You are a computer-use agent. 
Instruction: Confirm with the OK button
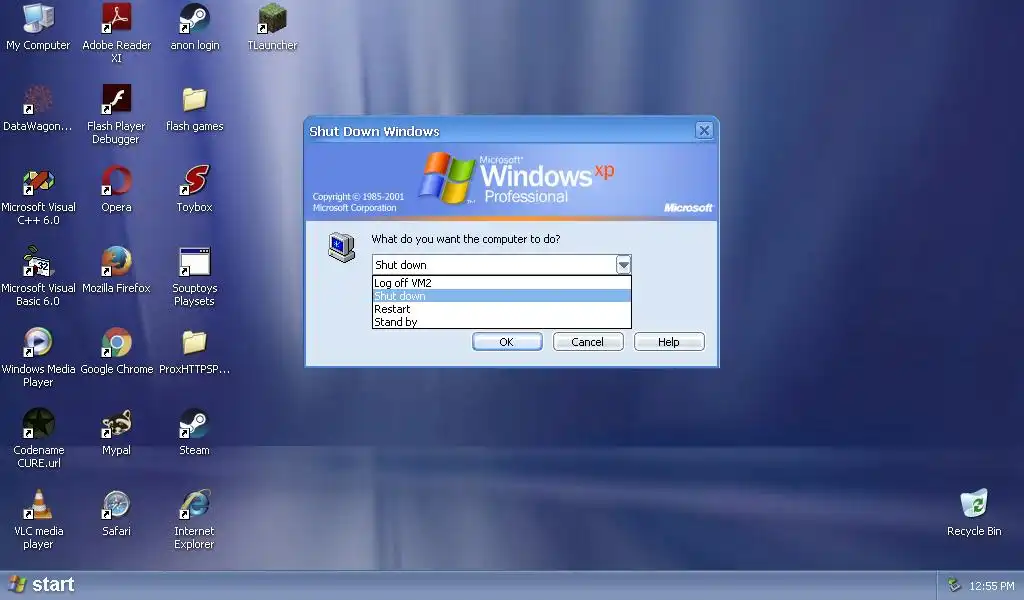click(x=507, y=341)
